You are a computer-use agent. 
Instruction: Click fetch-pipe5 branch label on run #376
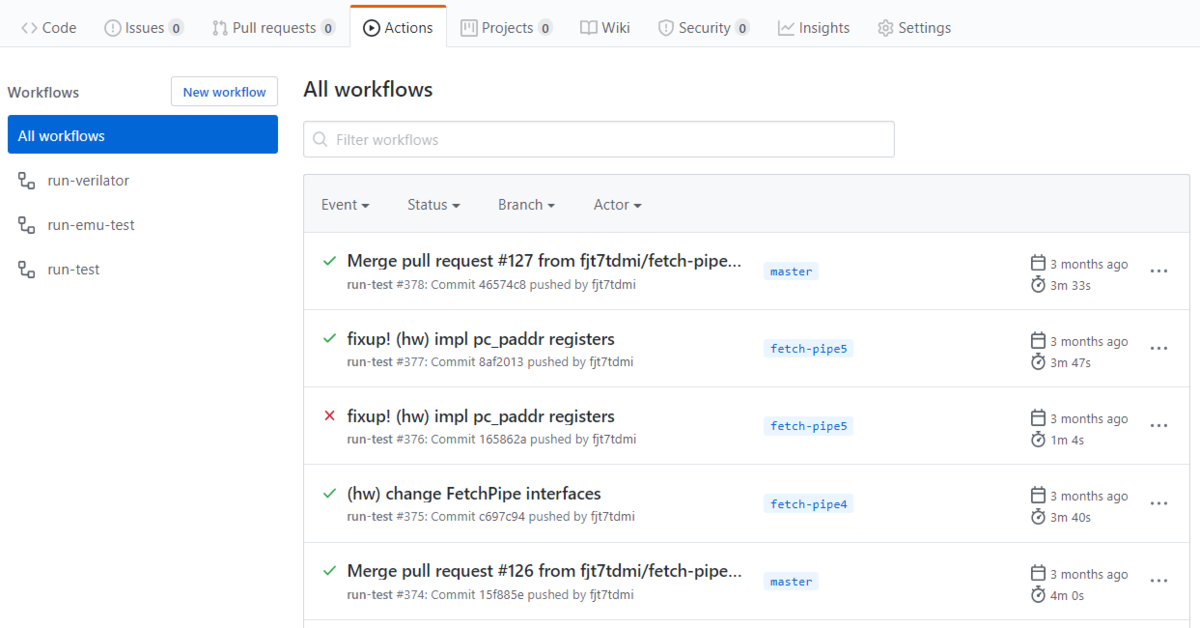pyautogui.click(x=808, y=426)
